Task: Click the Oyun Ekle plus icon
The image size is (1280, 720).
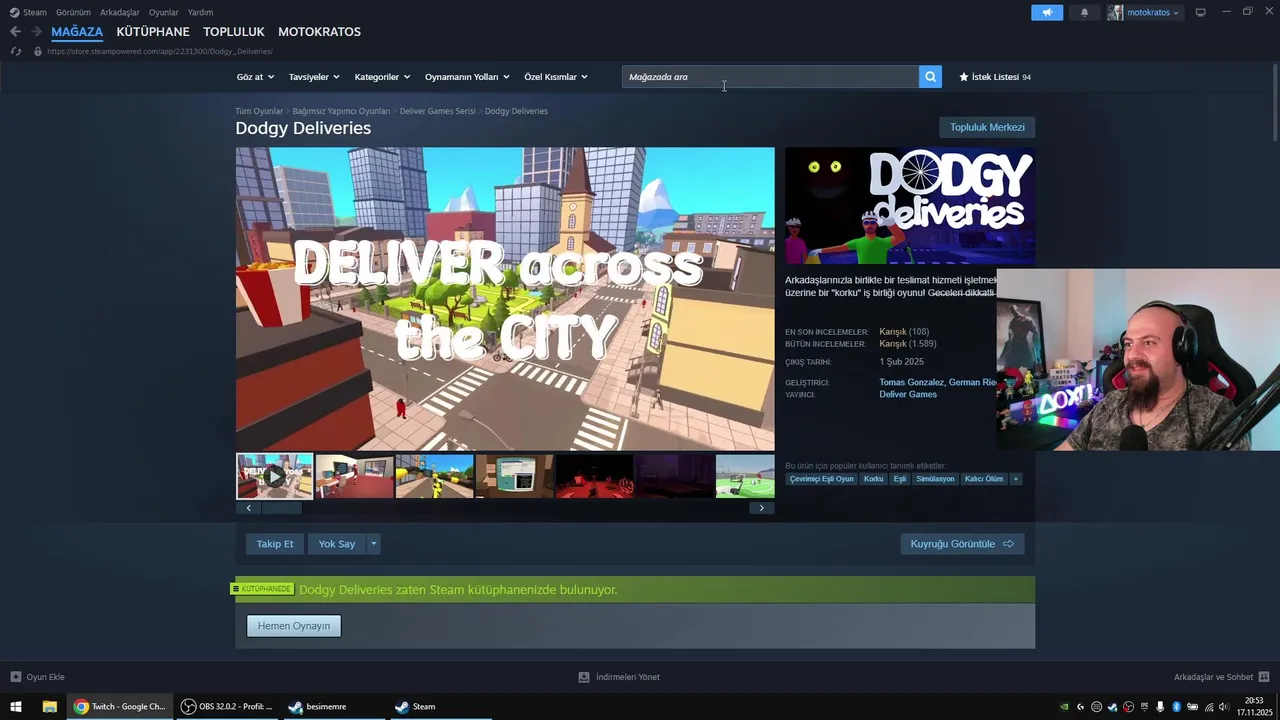Action: (15, 677)
